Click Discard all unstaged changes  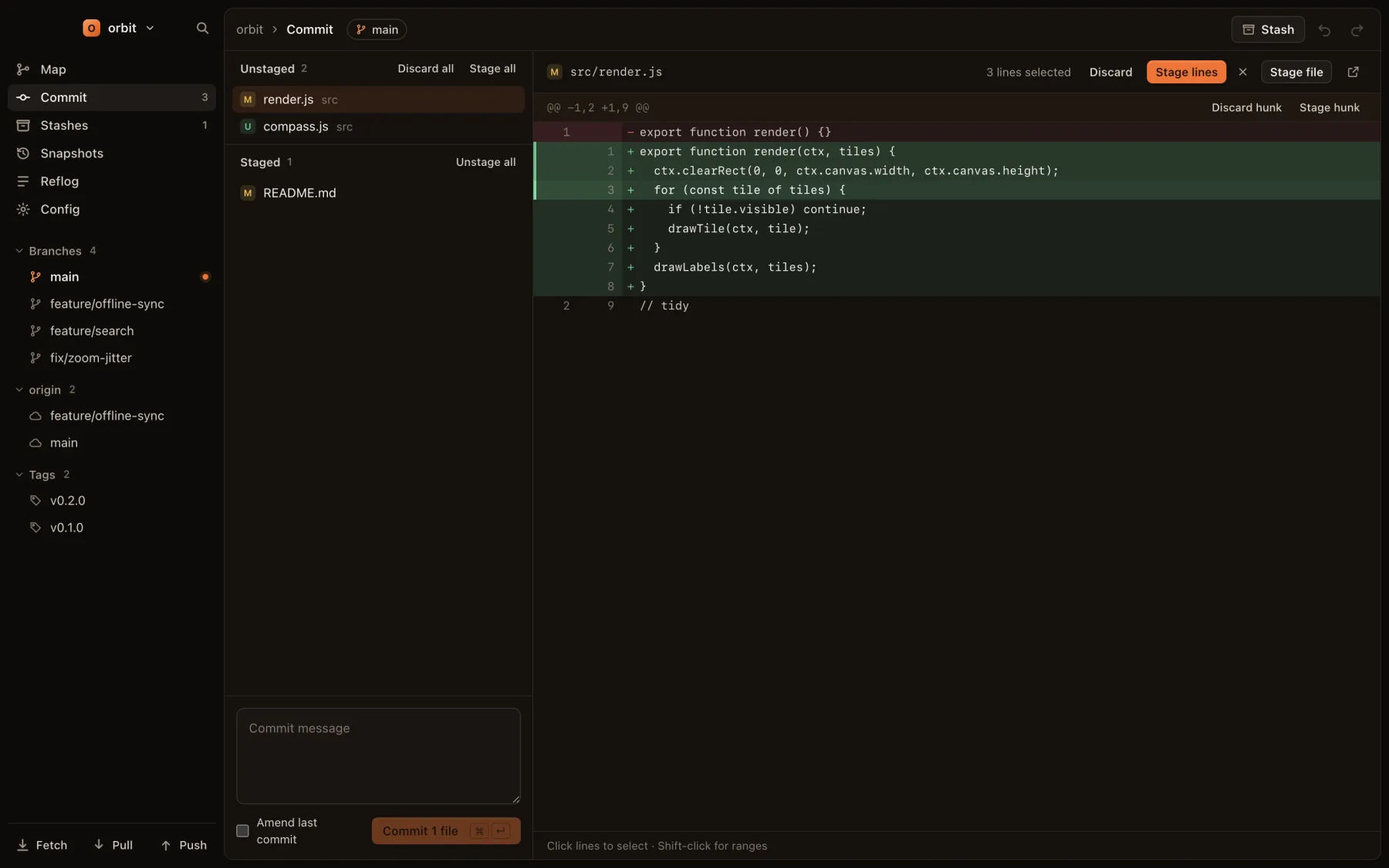[425, 69]
